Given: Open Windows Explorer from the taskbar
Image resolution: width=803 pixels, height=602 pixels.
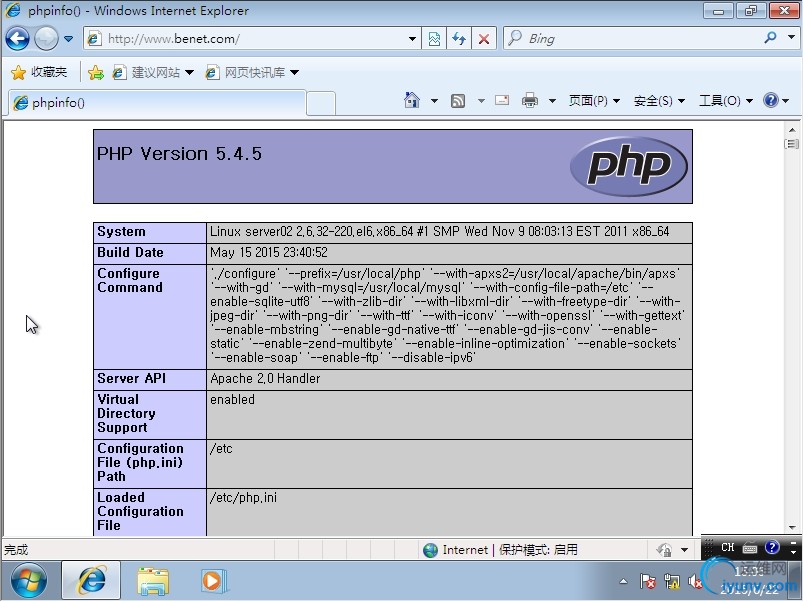Looking at the screenshot, I should pyautogui.click(x=153, y=581).
